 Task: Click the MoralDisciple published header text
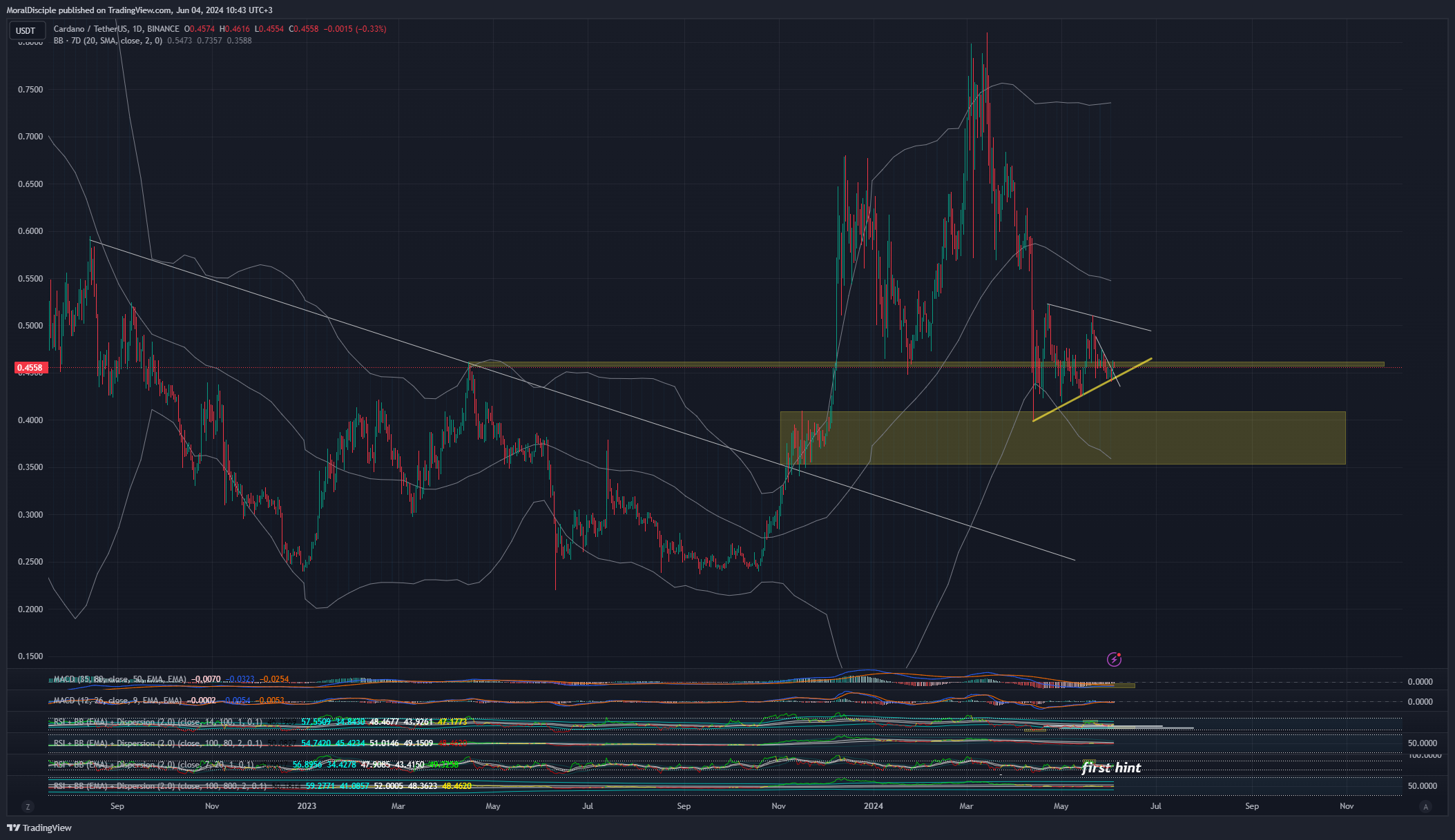click(x=139, y=10)
